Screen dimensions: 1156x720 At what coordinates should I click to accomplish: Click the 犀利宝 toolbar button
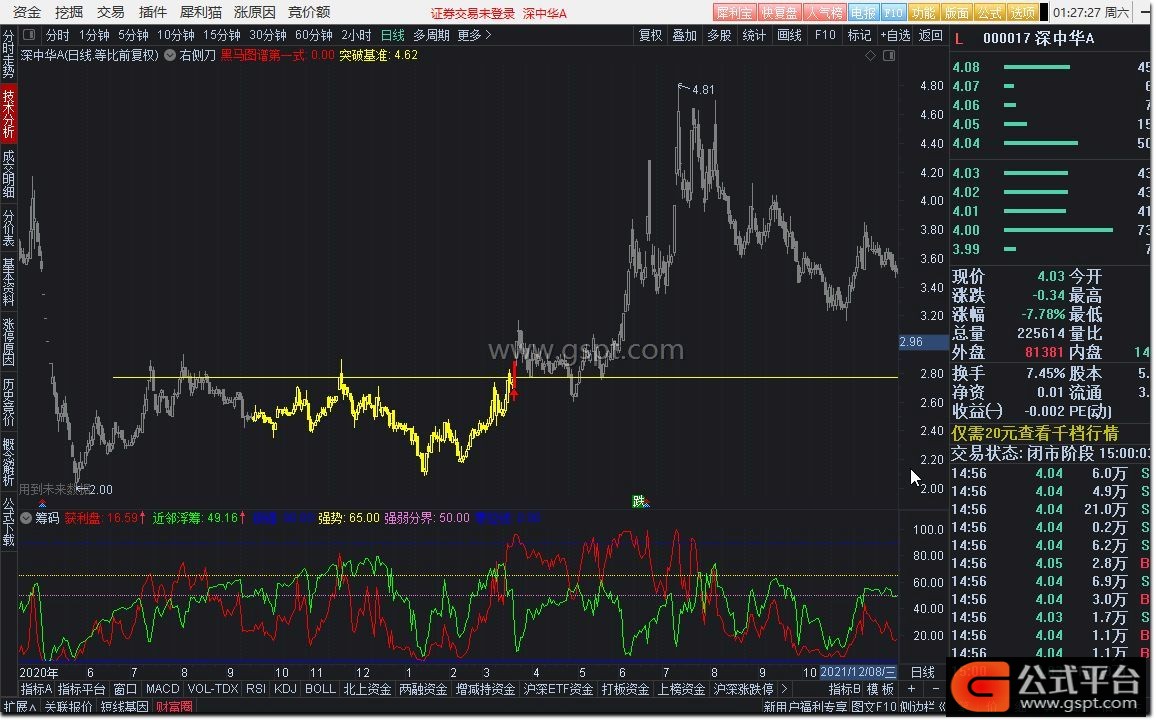click(734, 13)
